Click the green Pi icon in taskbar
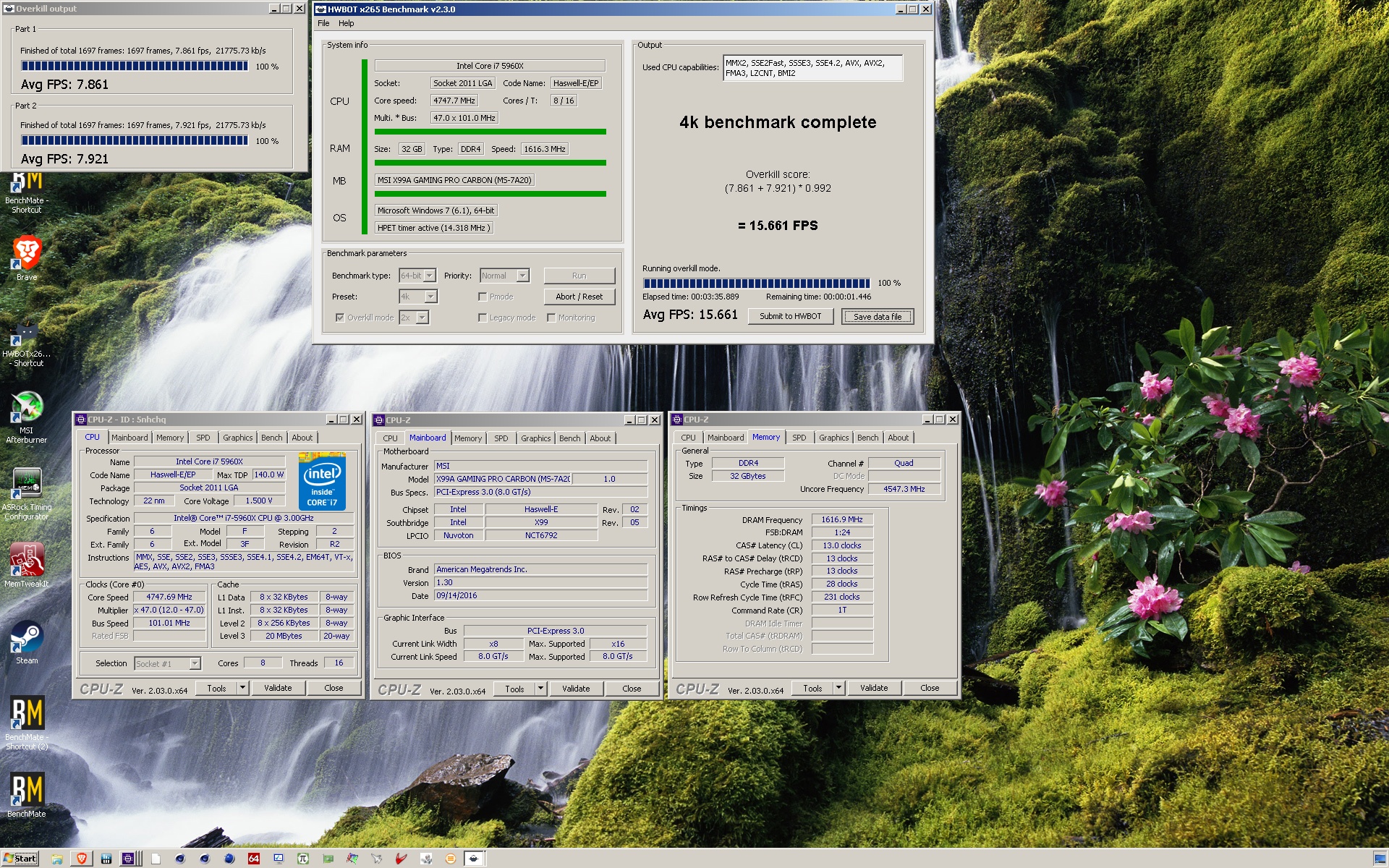 (x=303, y=859)
